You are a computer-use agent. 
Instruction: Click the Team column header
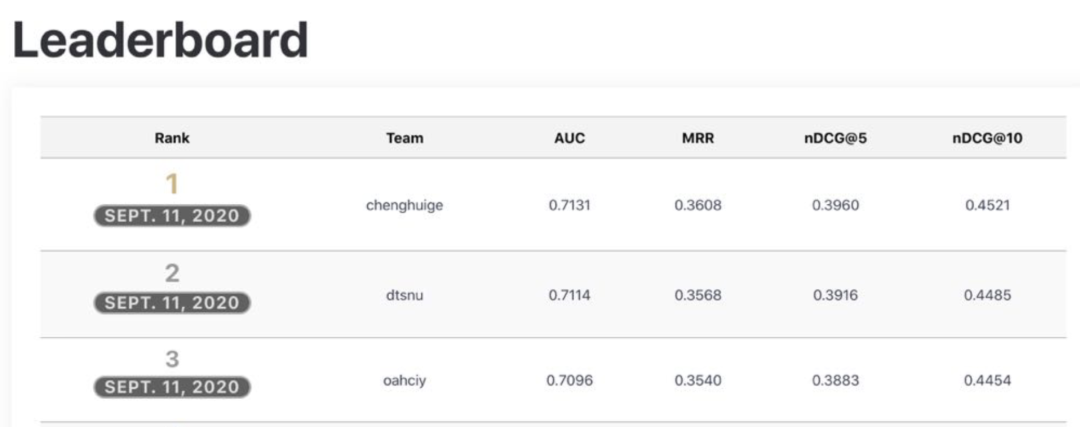point(404,138)
